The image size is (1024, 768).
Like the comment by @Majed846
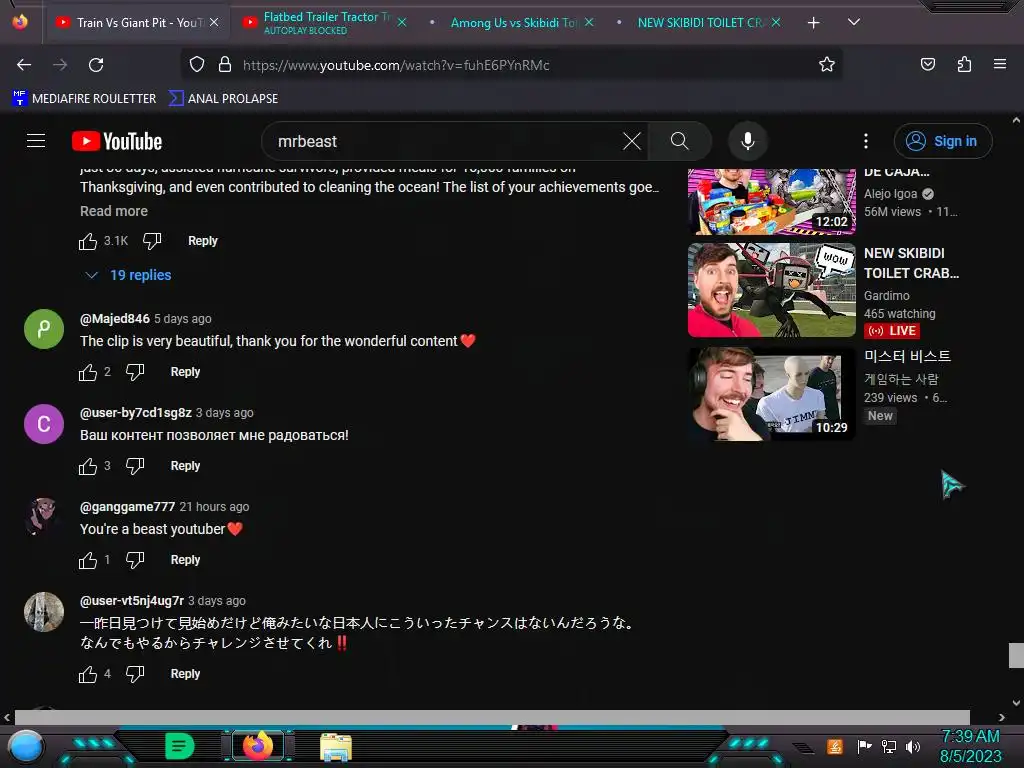(x=88, y=372)
